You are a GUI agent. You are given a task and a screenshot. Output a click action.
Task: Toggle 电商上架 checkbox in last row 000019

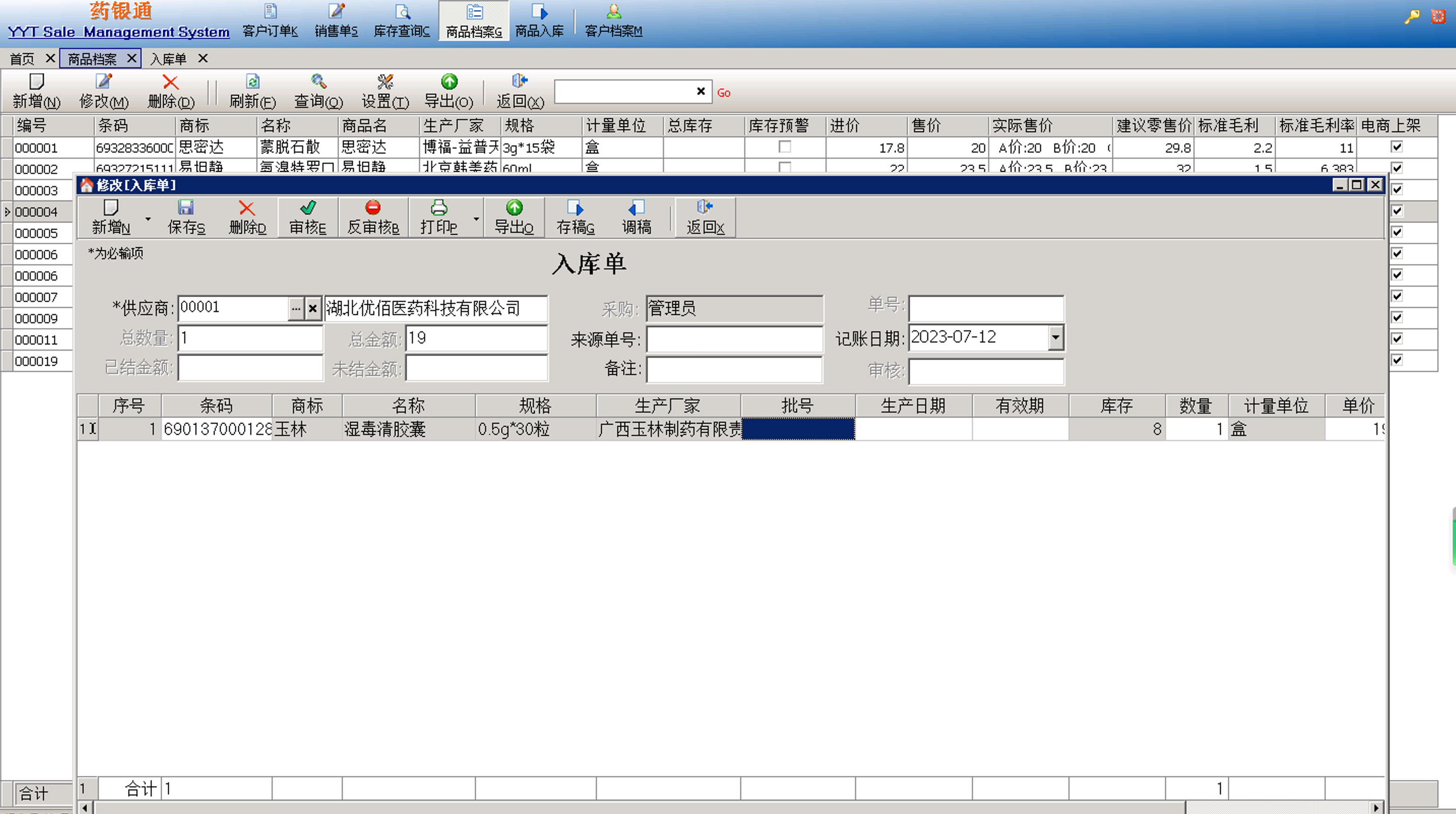(x=1397, y=360)
